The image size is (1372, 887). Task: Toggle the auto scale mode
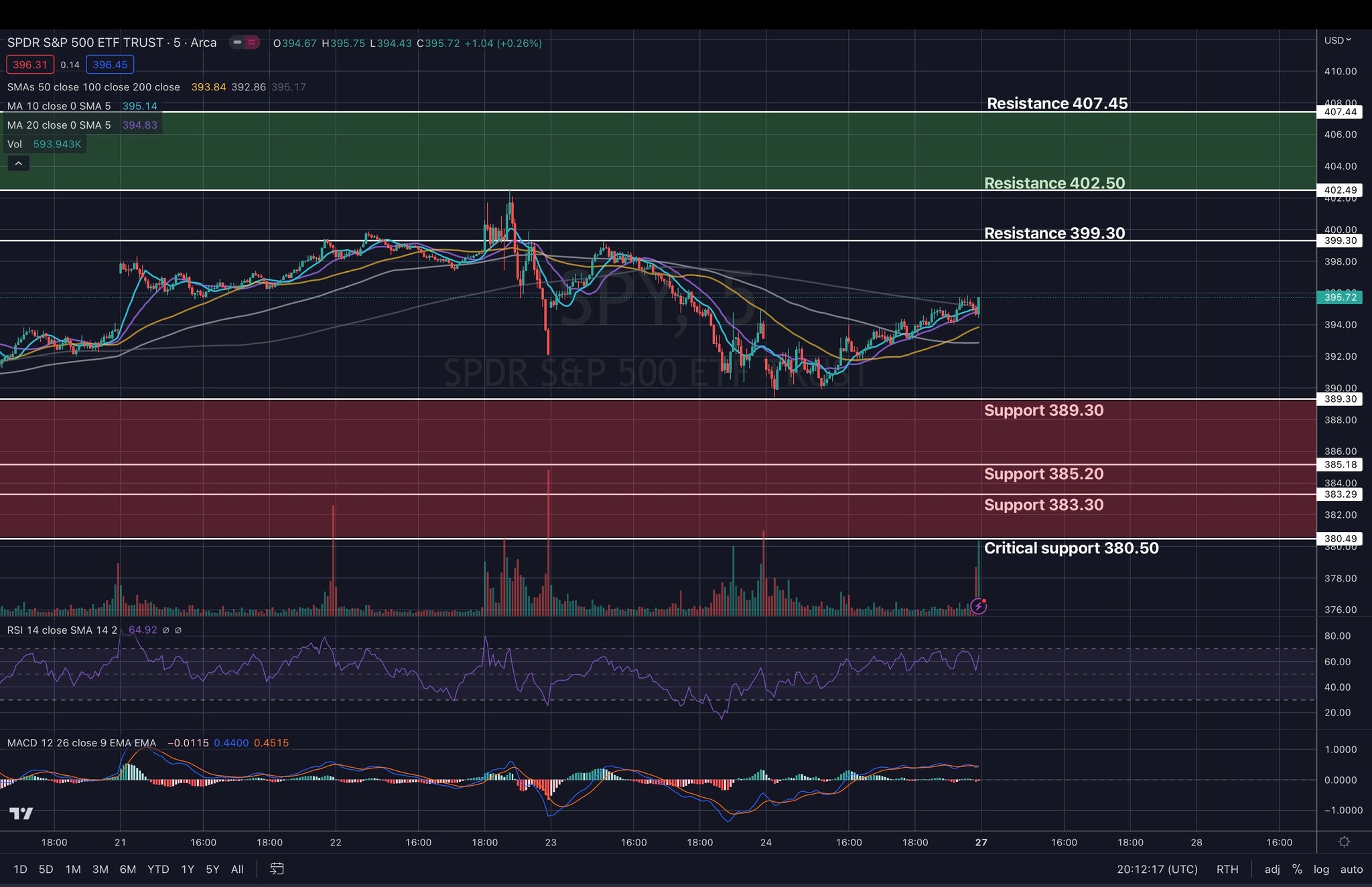tap(1351, 869)
